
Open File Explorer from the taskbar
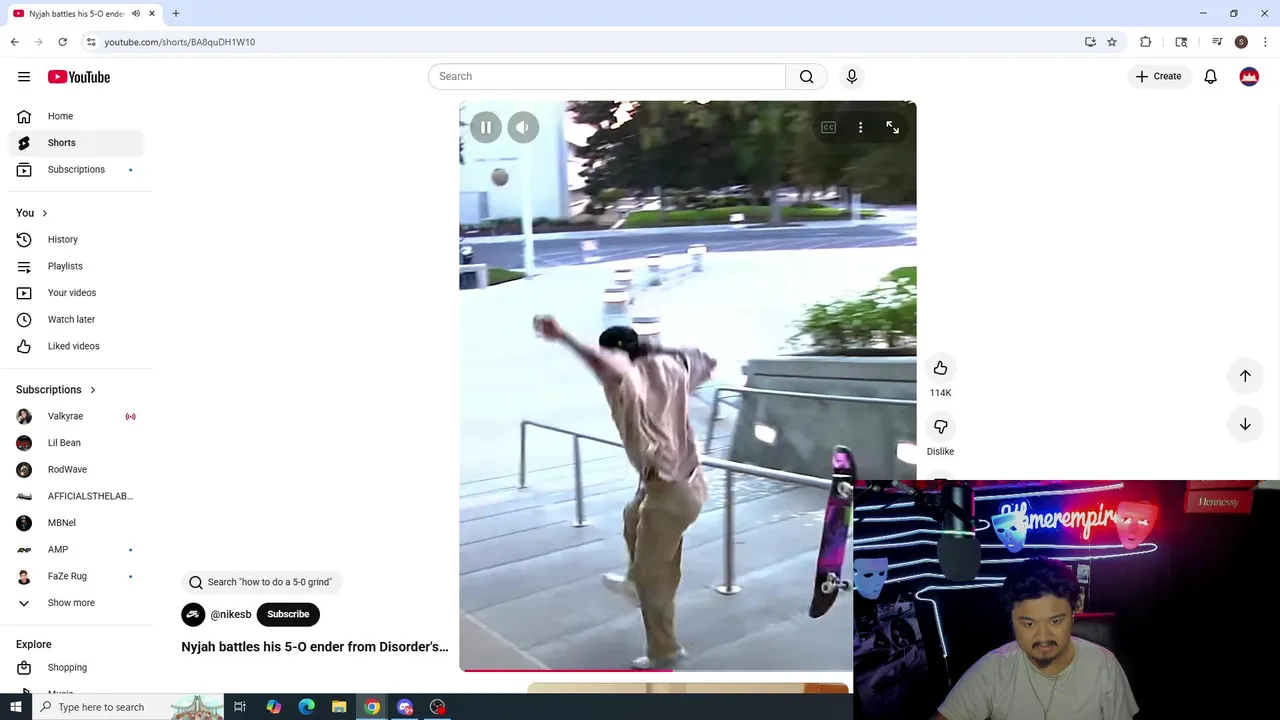pyautogui.click(x=339, y=707)
